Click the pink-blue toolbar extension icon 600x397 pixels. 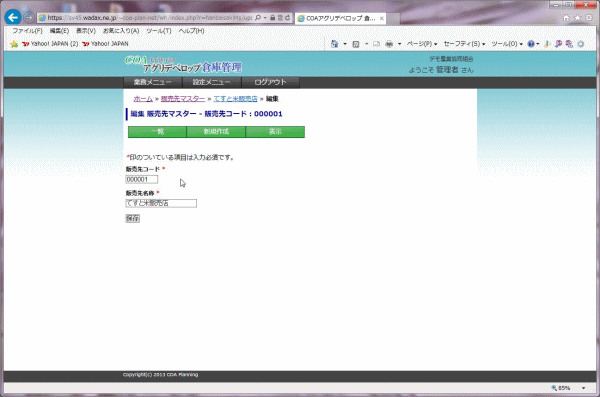(569, 44)
